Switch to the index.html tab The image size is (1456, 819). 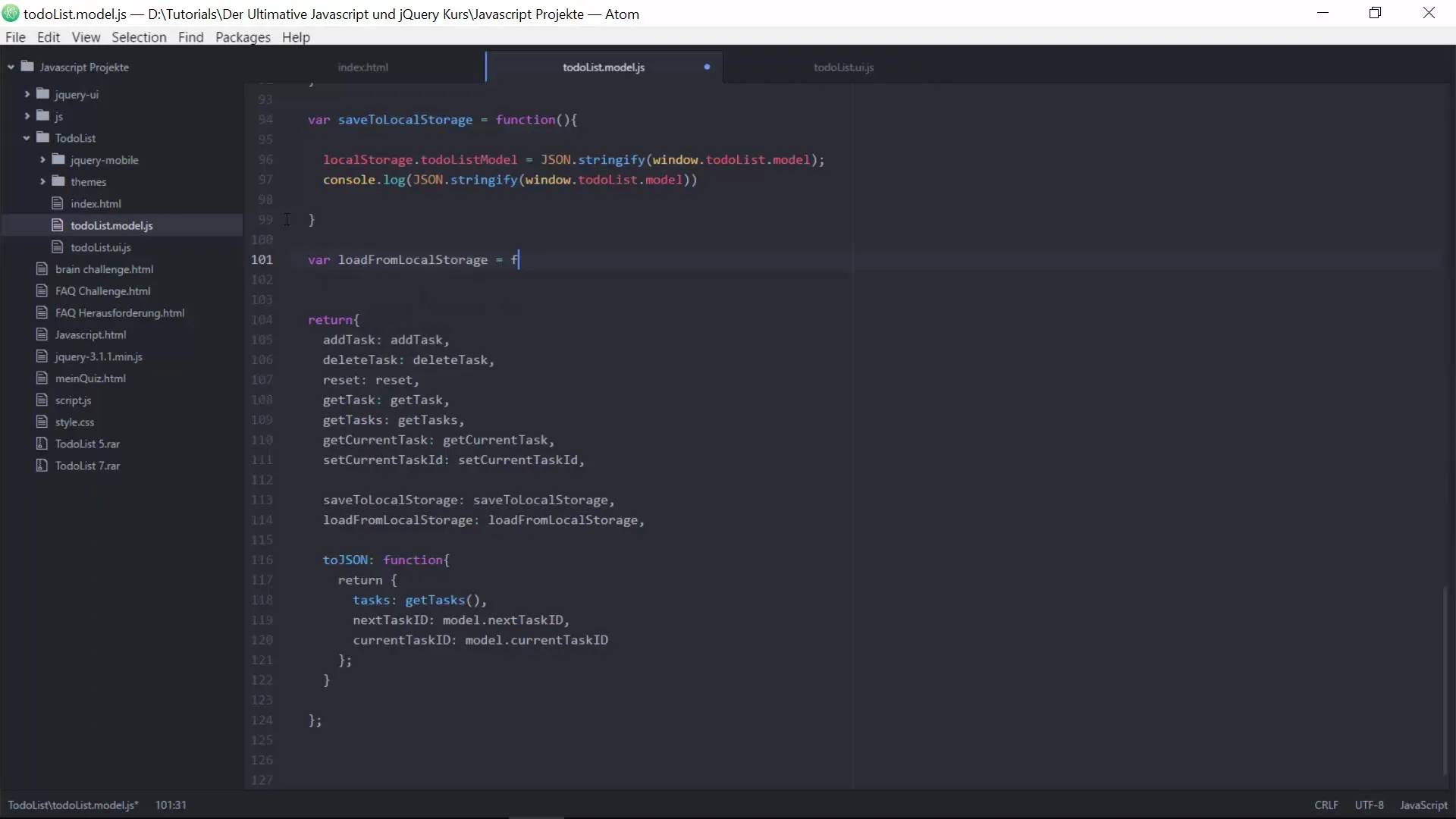coord(362,67)
